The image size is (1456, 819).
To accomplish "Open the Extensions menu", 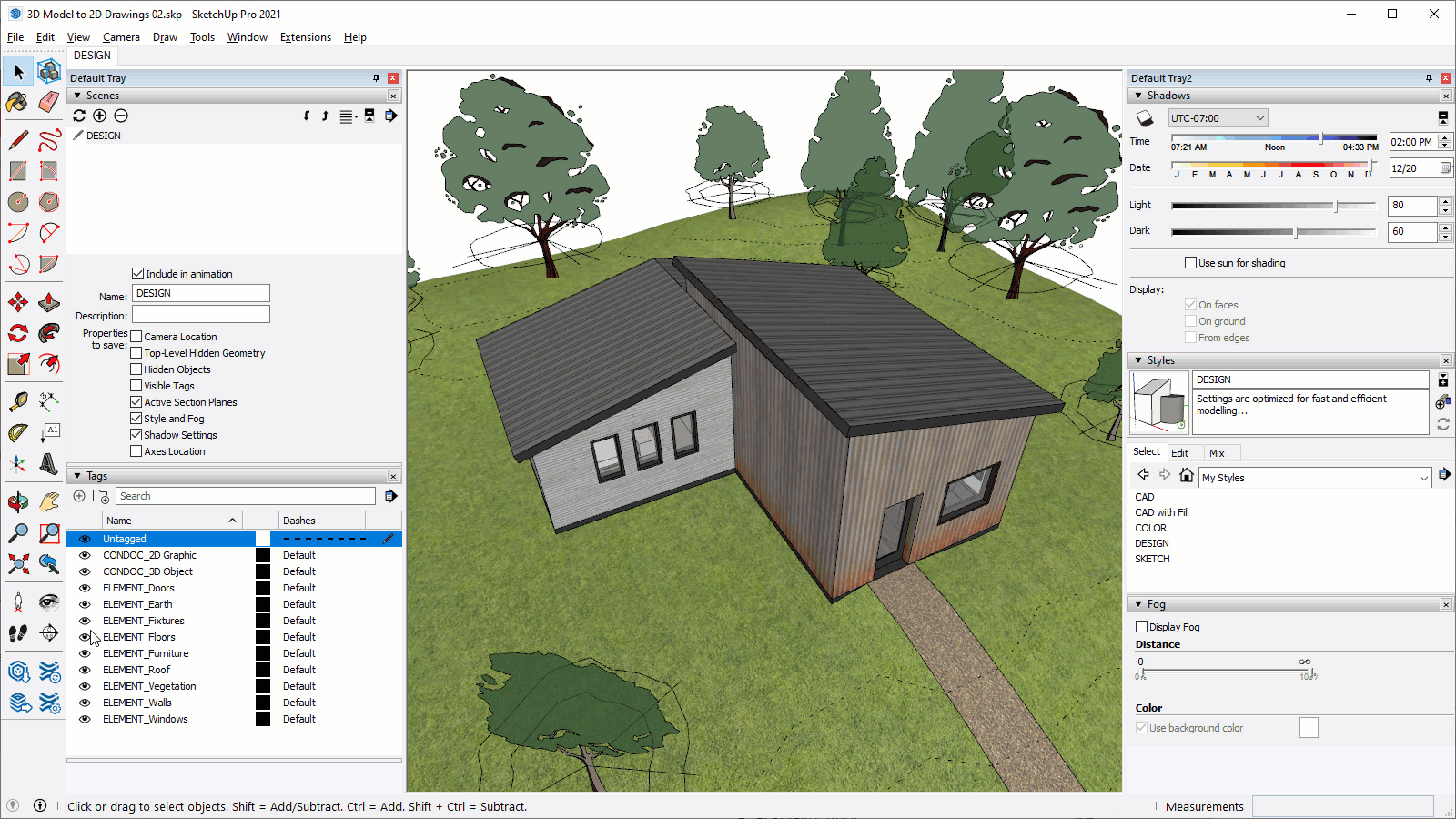I will [305, 37].
